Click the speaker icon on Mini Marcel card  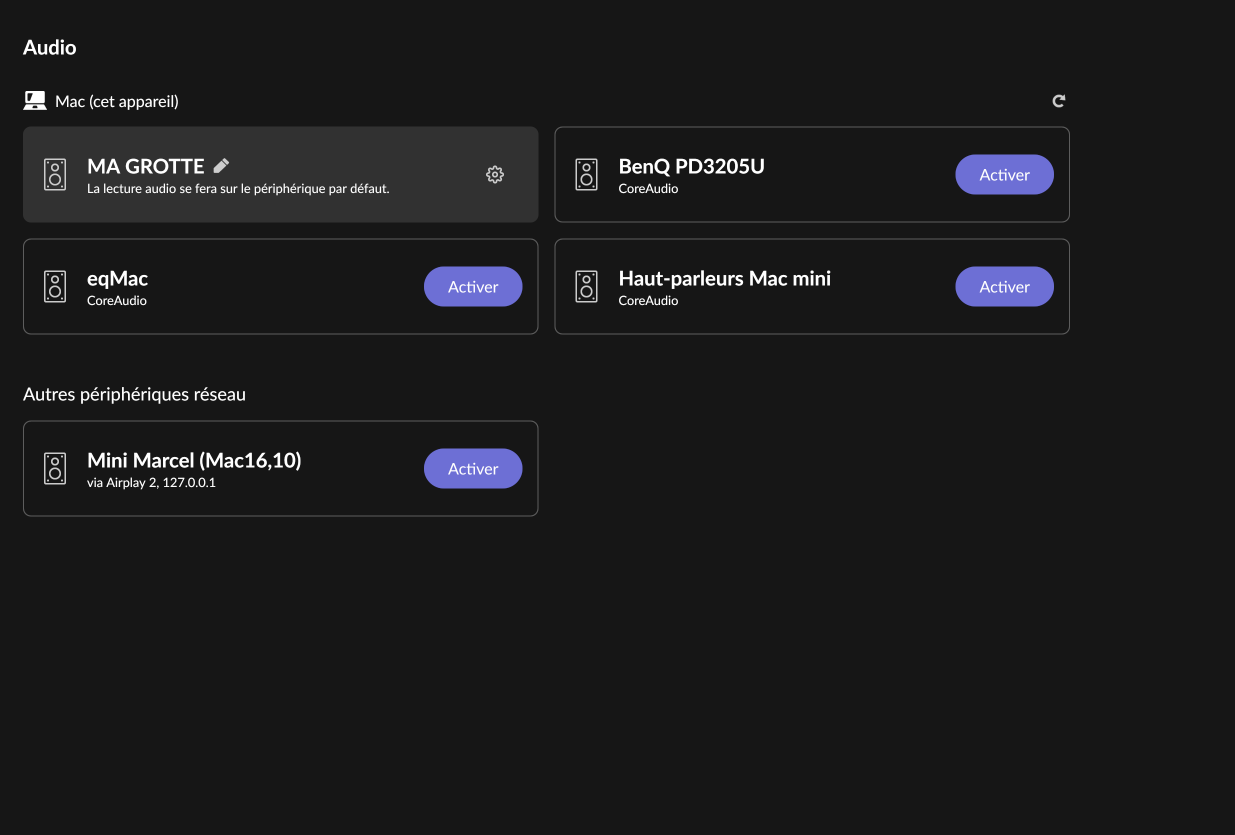pos(56,469)
